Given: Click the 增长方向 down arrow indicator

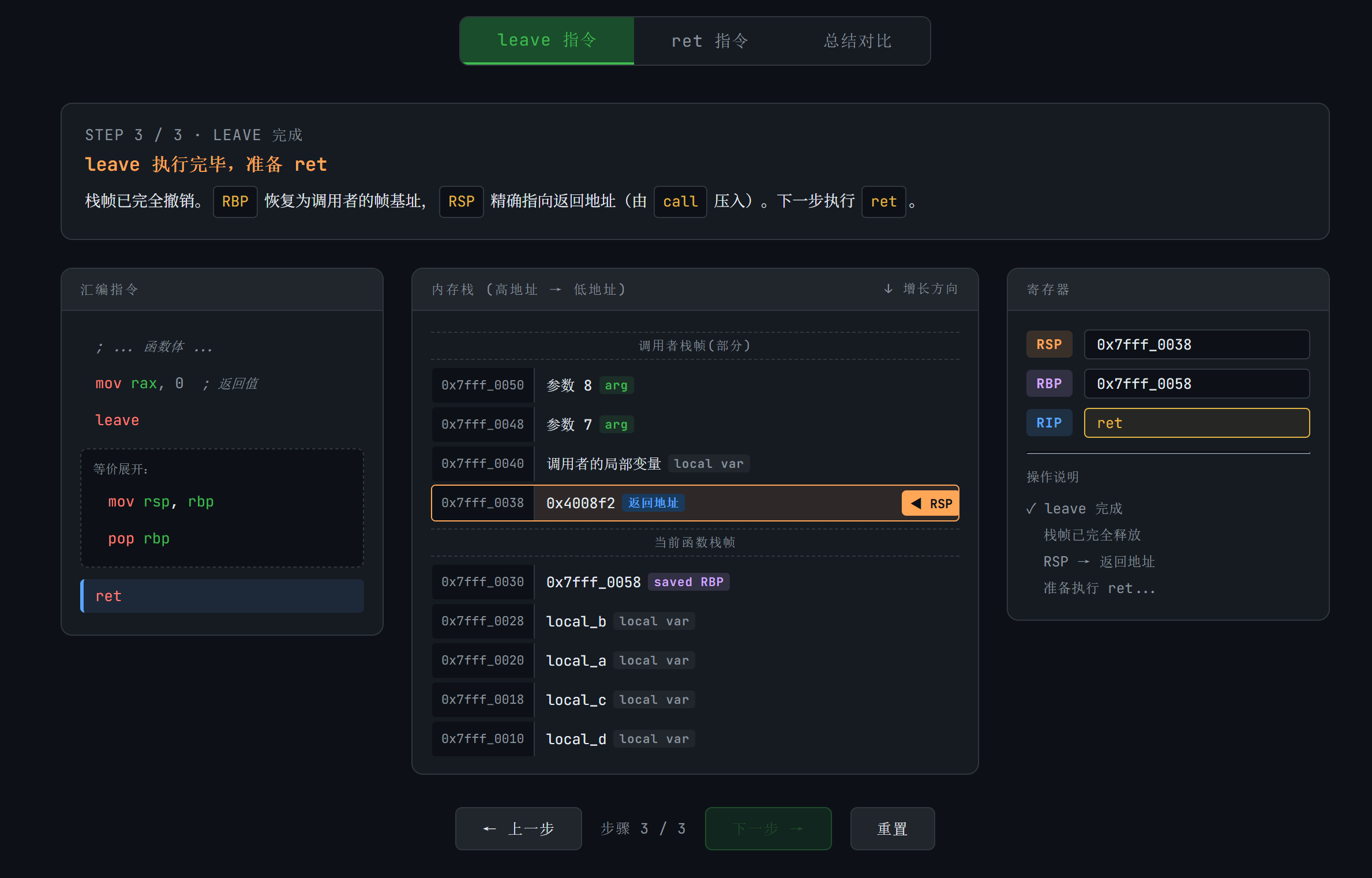Looking at the screenshot, I should click(888, 289).
